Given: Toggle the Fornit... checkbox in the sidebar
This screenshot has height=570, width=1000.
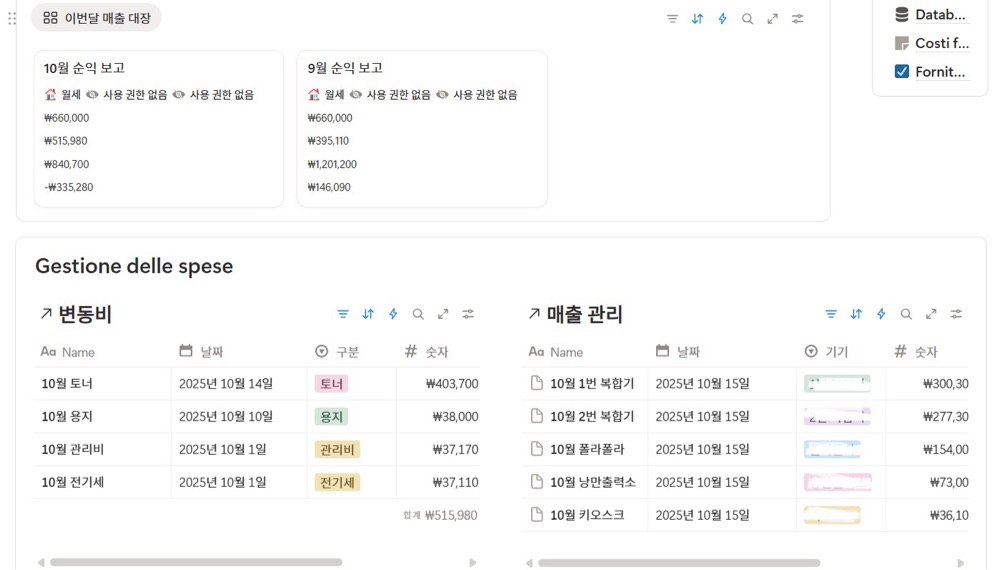Looking at the screenshot, I should click(901, 71).
